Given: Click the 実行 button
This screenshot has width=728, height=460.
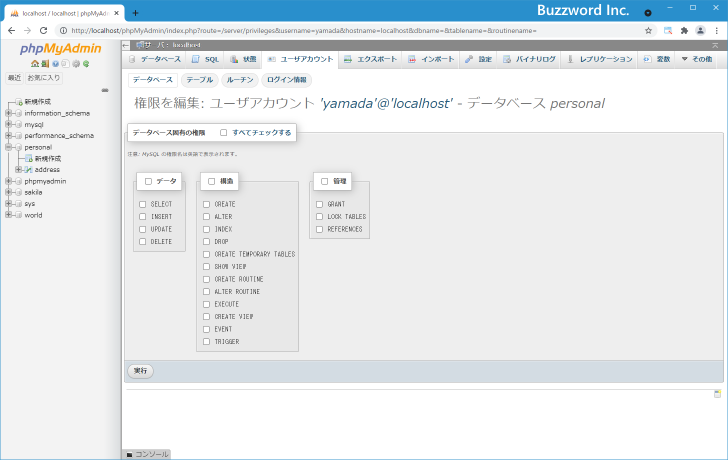Looking at the screenshot, I should click(x=140, y=371).
